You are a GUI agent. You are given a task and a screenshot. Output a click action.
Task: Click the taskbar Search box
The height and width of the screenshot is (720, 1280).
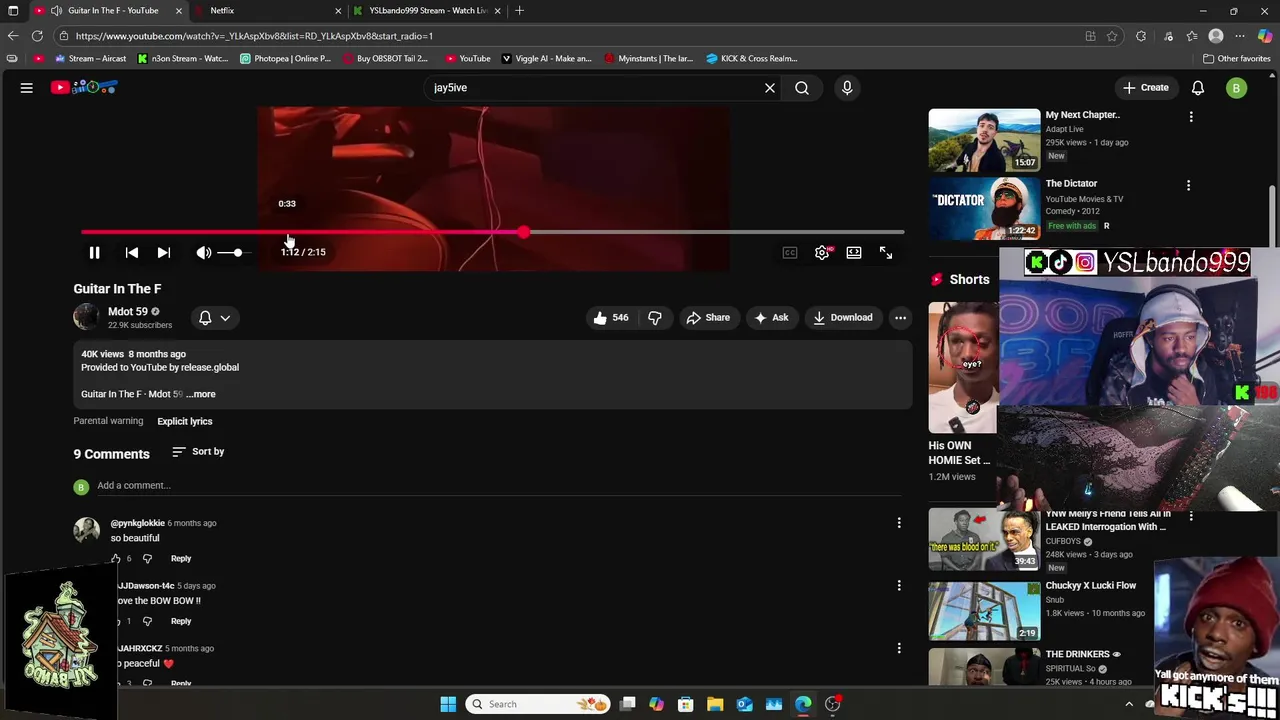539,704
